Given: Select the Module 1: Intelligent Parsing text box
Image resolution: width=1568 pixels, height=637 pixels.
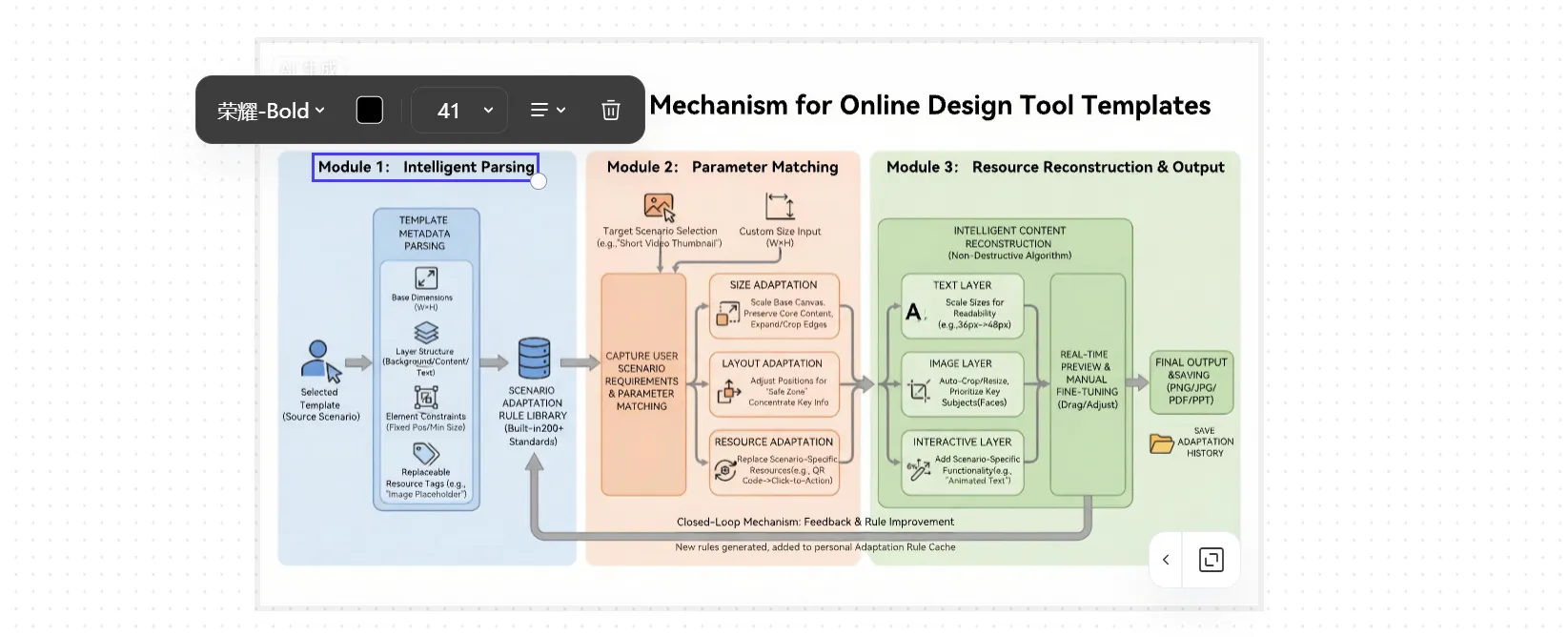Looking at the screenshot, I should (425, 167).
